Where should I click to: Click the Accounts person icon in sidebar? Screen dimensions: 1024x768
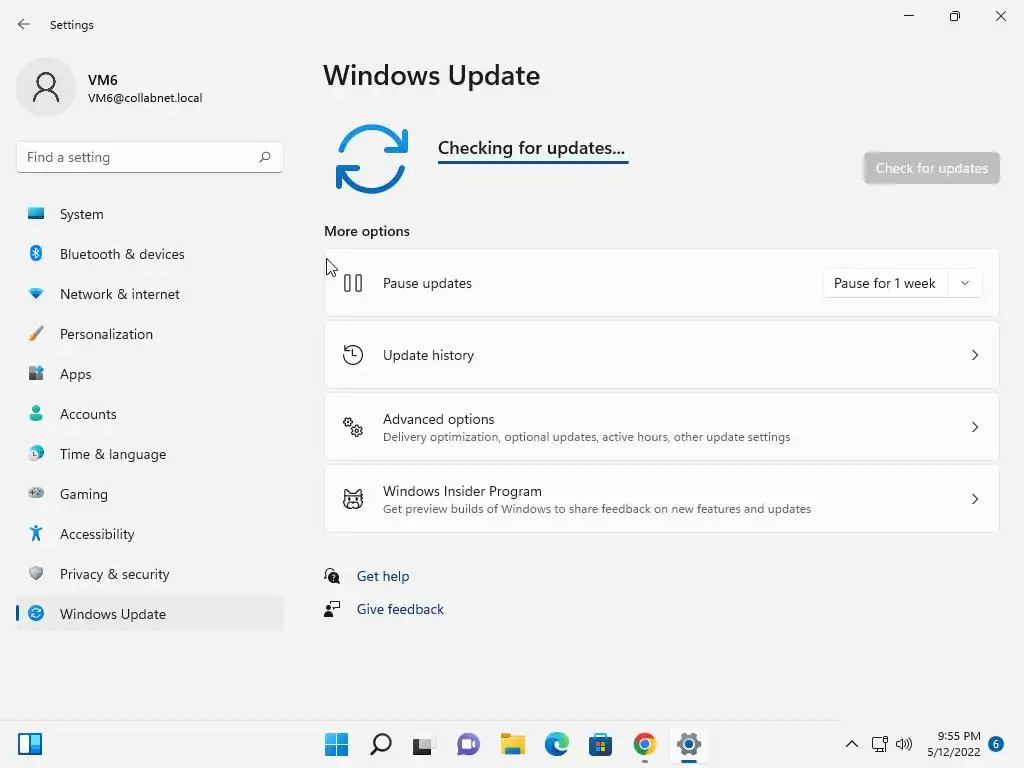[x=36, y=413]
